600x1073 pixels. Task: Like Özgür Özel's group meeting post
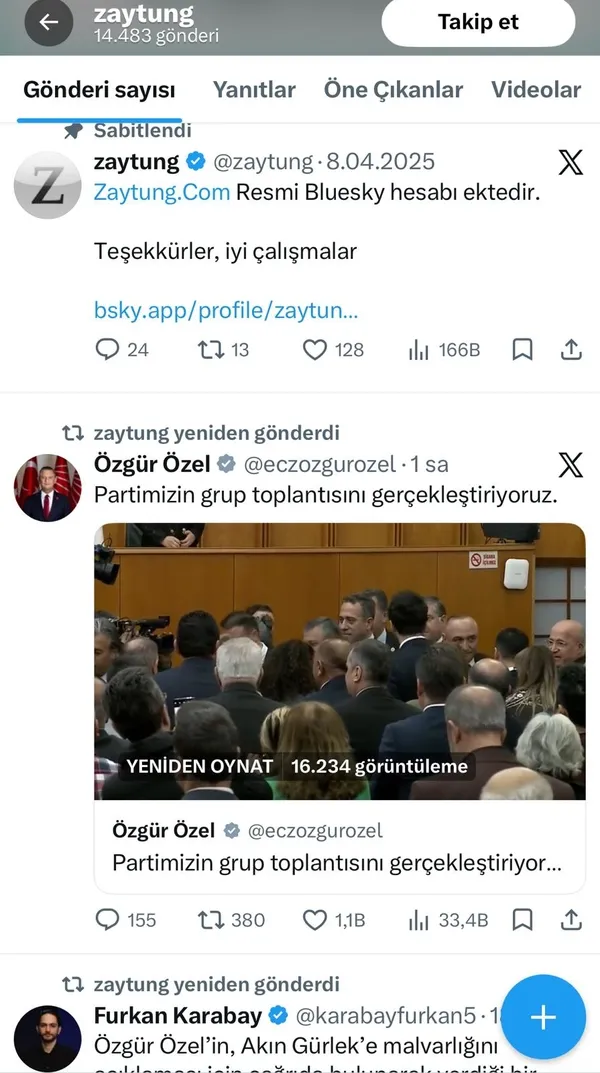pyautogui.click(x=315, y=920)
